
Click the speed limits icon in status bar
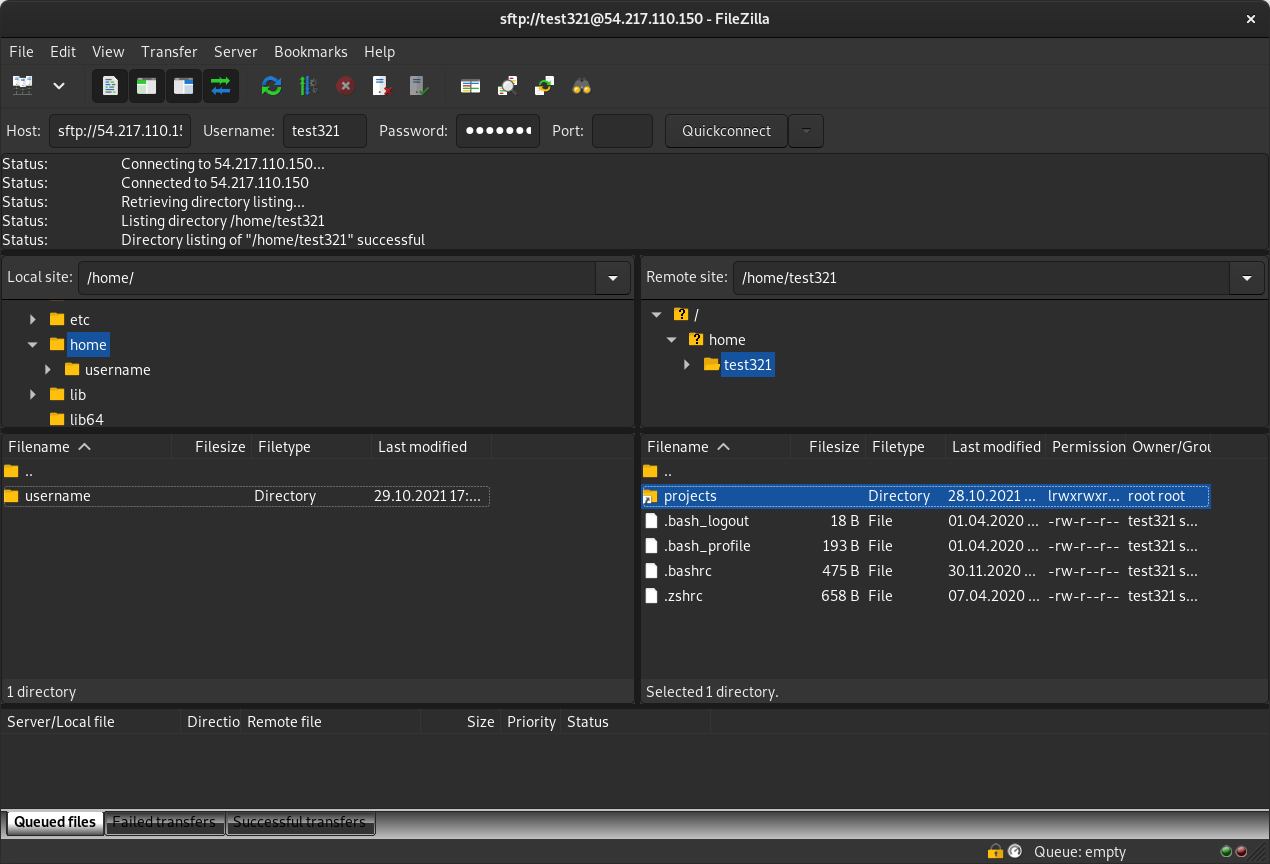1014,852
